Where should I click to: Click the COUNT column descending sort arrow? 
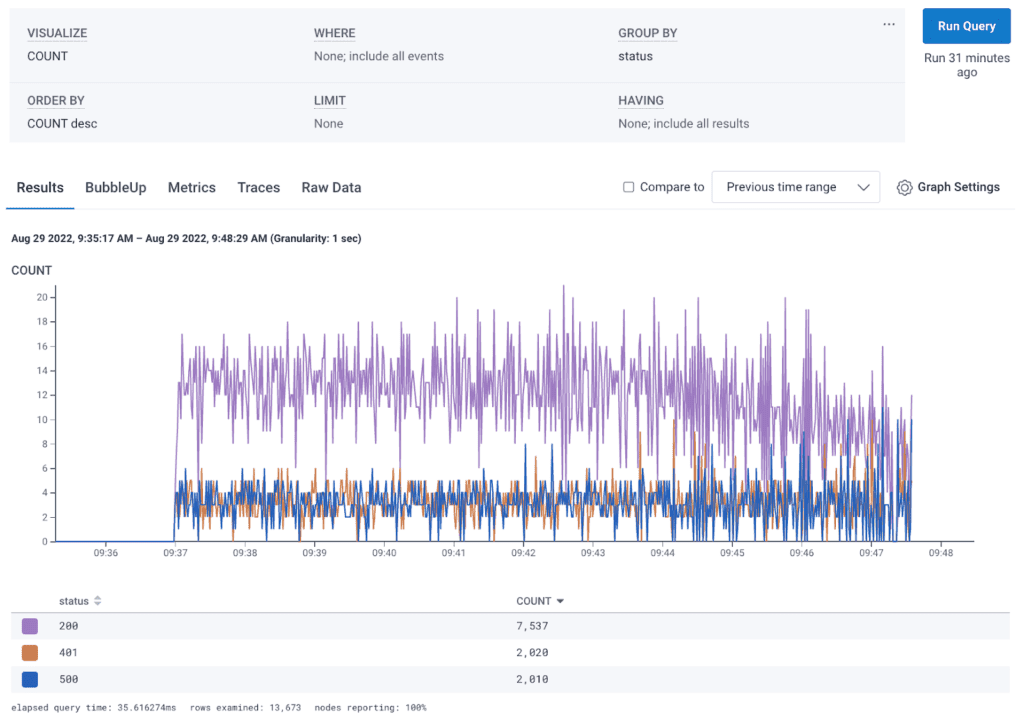point(560,601)
